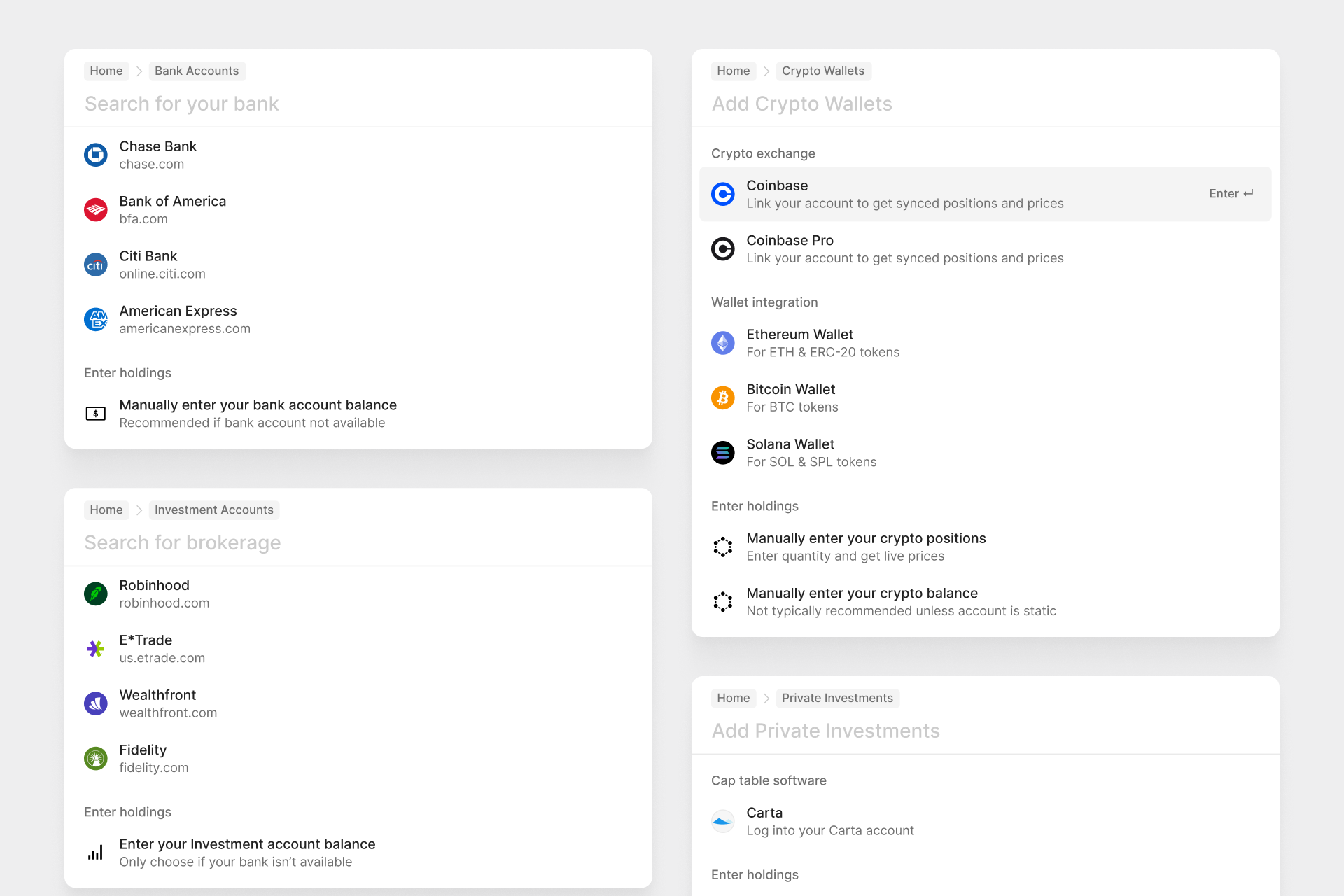Select 'Manually enter your crypto balance'
This screenshot has height=896, width=1344.
pyautogui.click(x=986, y=602)
